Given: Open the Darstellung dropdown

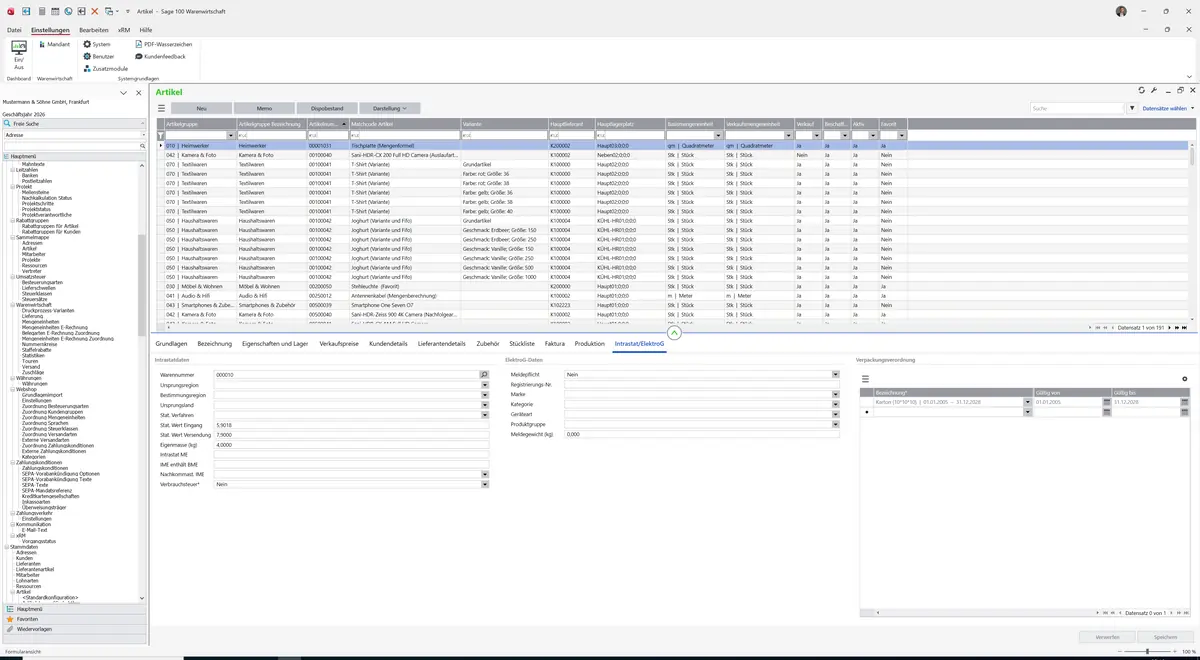Looking at the screenshot, I should pos(390,108).
